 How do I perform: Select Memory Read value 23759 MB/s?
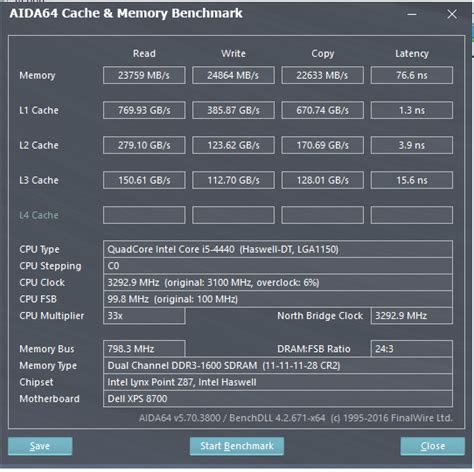tap(144, 75)
